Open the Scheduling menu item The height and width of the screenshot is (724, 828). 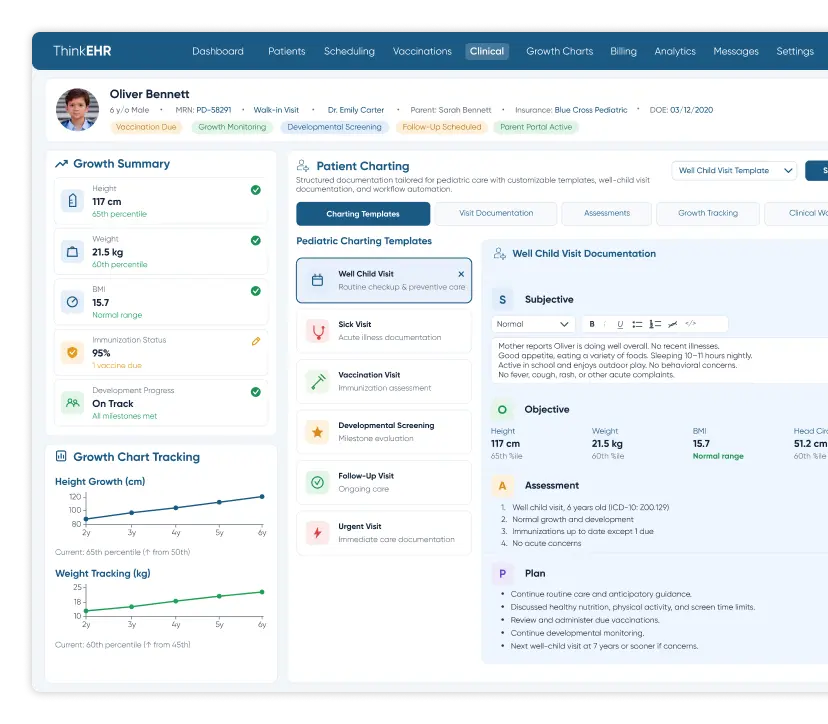tap(349, 51)
